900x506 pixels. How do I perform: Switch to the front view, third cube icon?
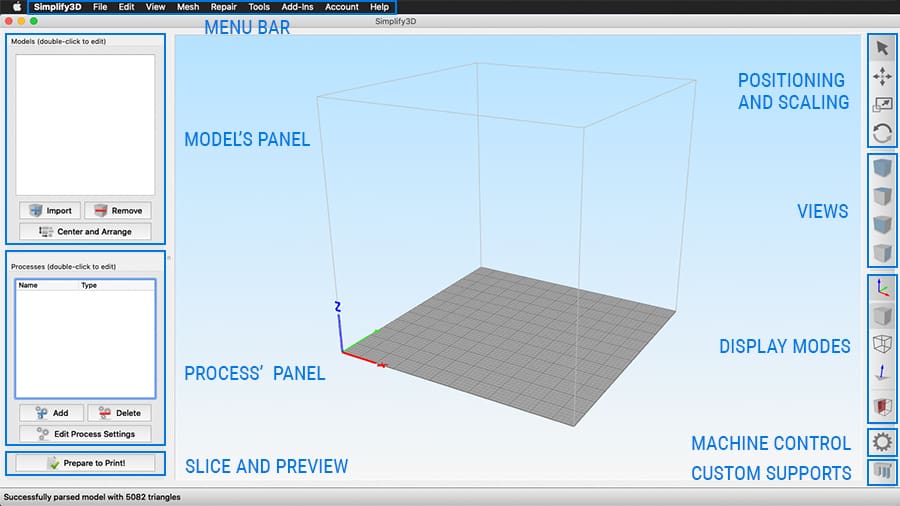click(x=882, y=224)
